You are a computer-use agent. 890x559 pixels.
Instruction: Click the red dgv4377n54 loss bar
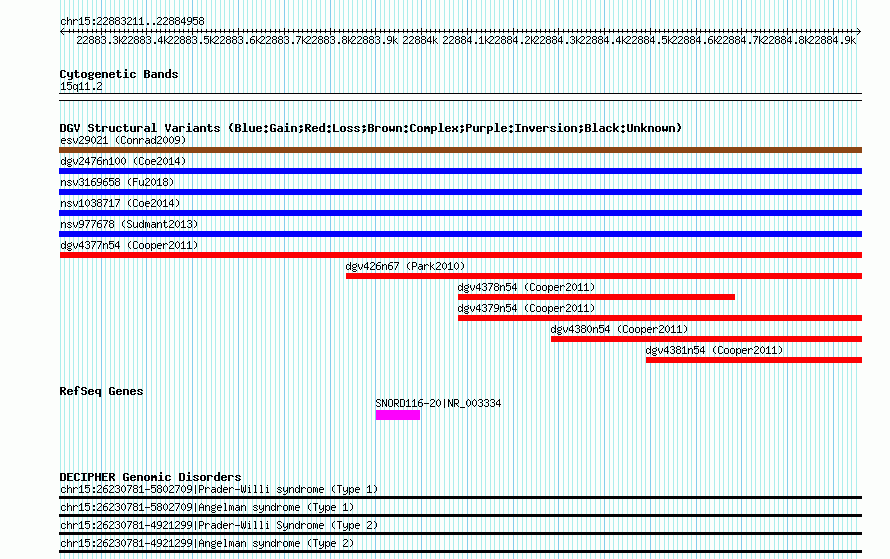pyautogui.click(x=460, y=255)
